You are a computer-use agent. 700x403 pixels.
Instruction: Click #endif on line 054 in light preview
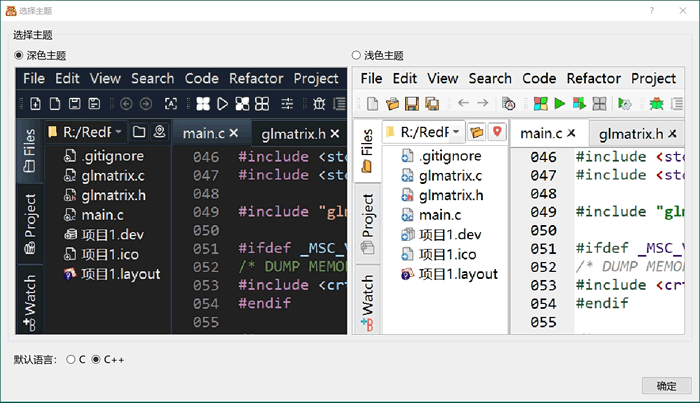pyautogui.click(x=602, y=303)
